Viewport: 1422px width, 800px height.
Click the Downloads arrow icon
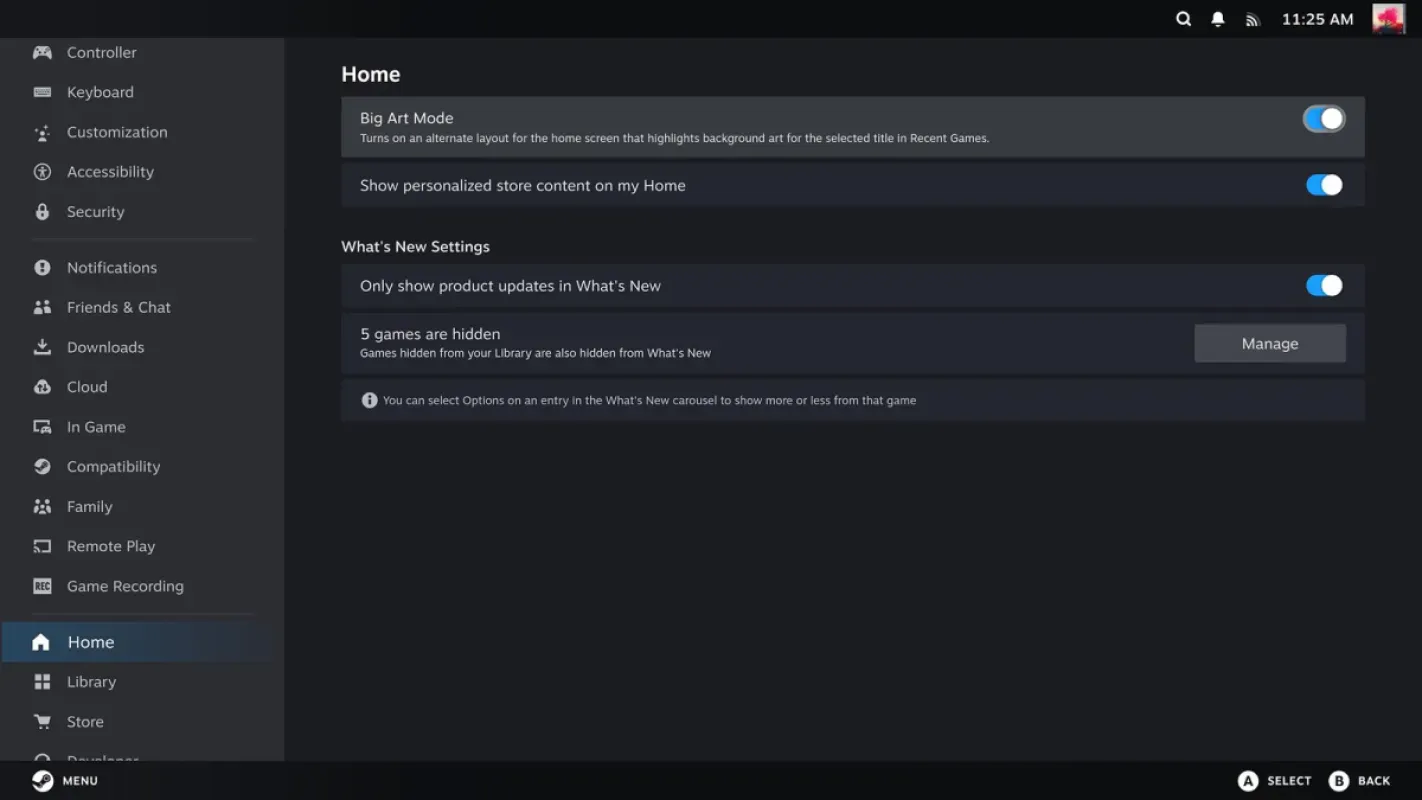[42, 347]
